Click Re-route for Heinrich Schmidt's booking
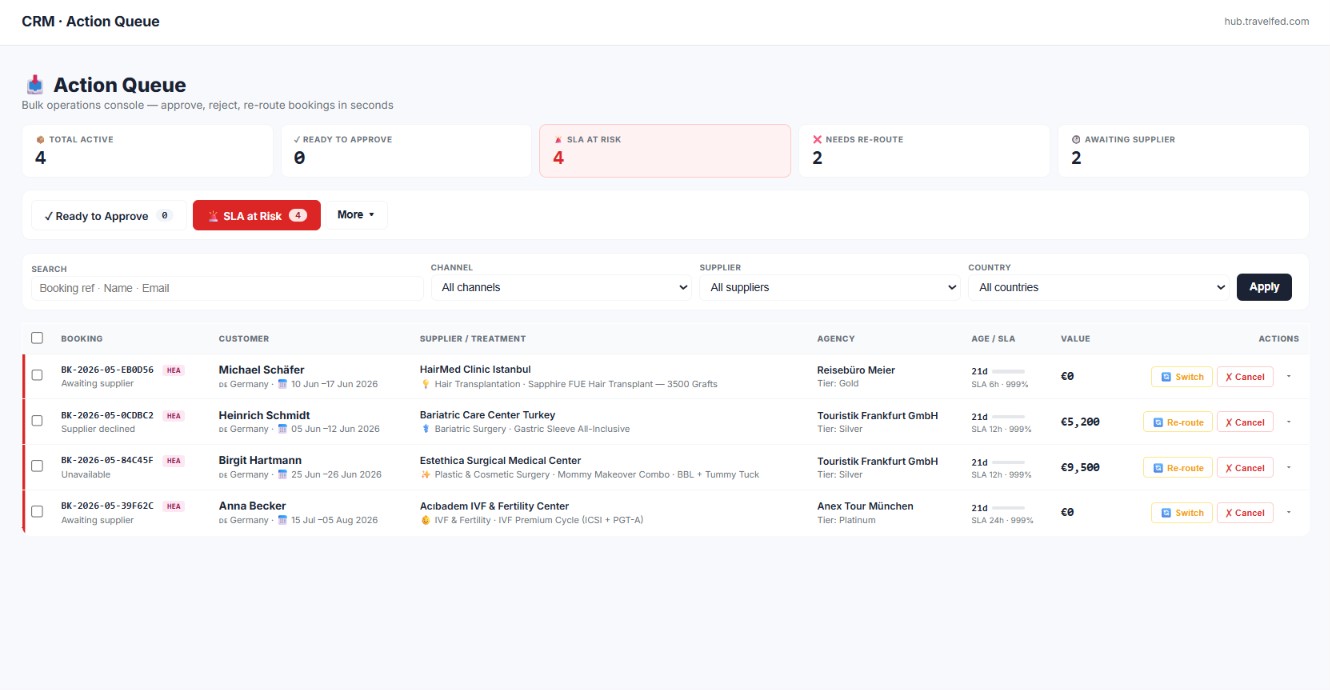This screenshot has height=690, width=1330. pos(1178,422)
